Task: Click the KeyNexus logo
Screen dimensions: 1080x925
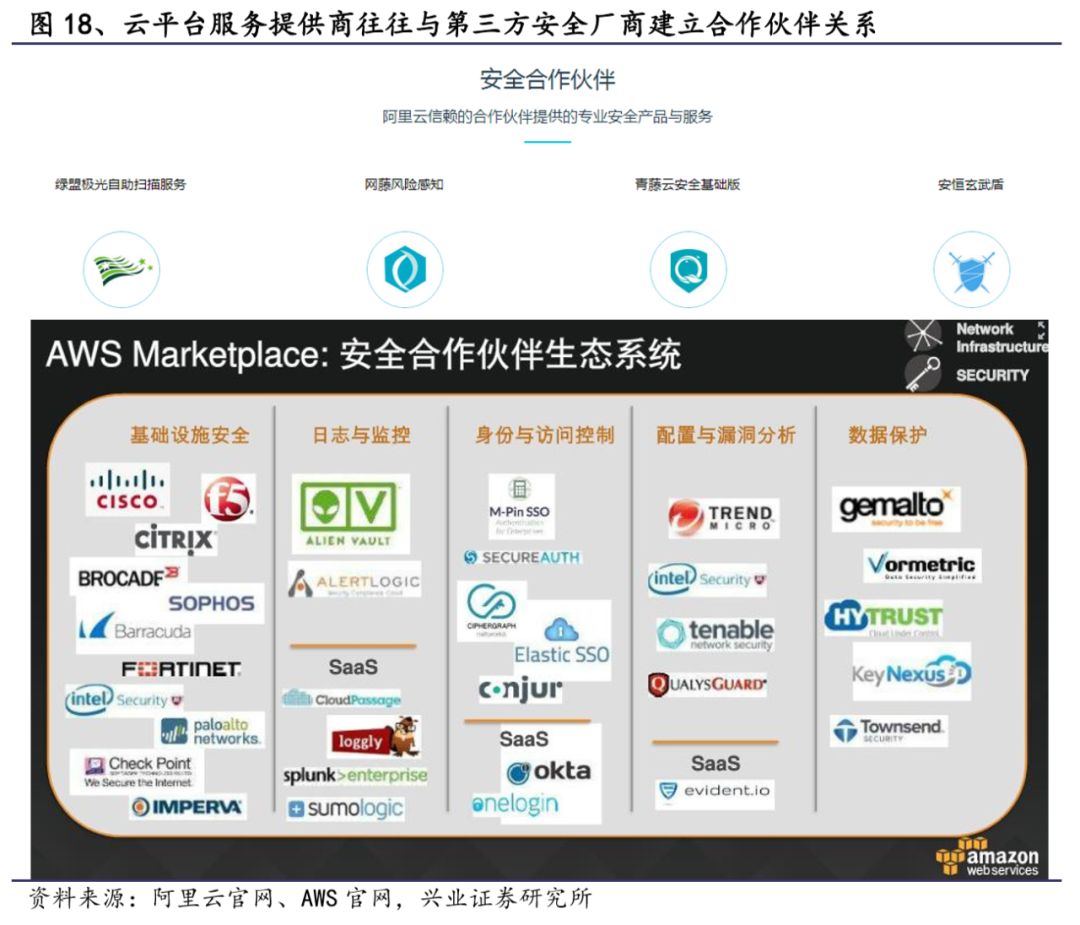Action: coord(911,672)
